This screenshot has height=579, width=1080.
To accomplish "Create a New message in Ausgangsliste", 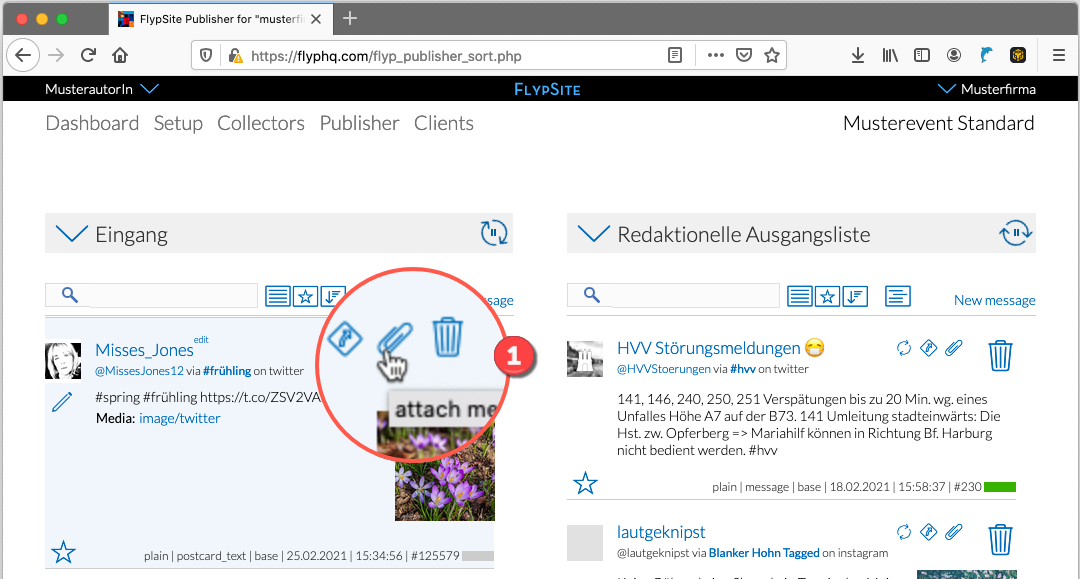I will click(995, 300).
